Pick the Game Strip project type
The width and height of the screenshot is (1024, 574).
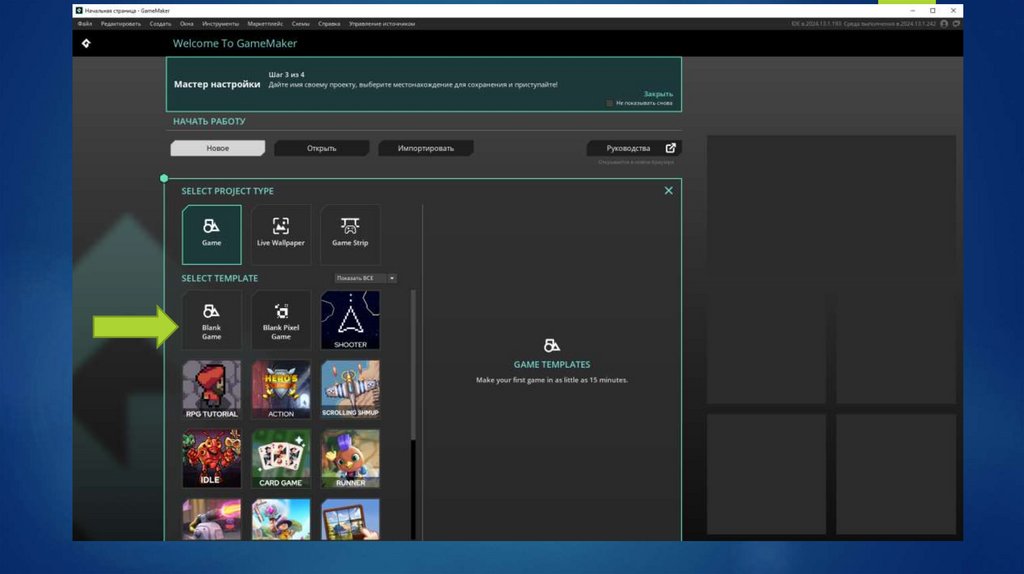(350, 234)
